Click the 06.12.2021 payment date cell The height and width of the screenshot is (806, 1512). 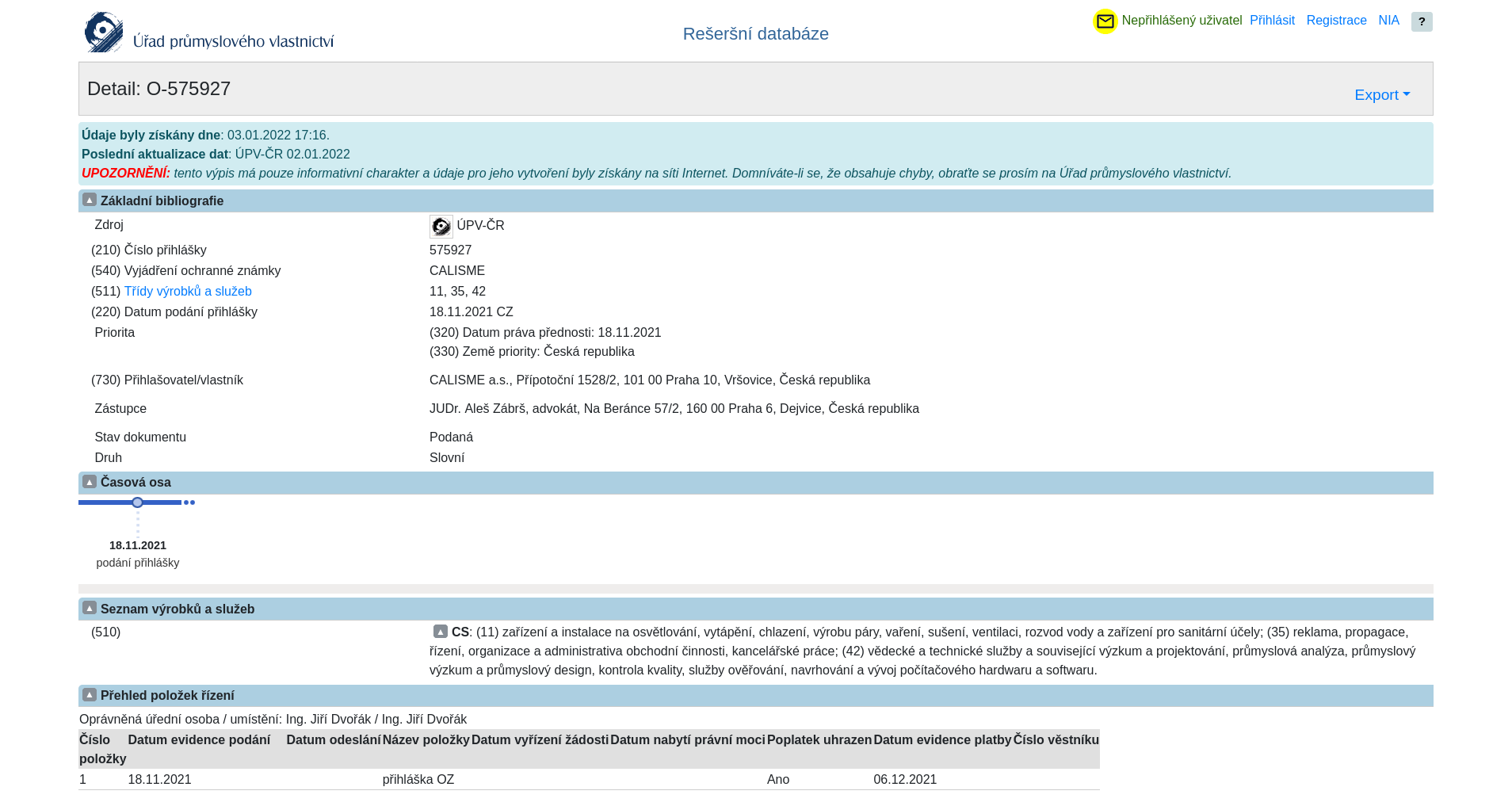click(x=905, y=780)
